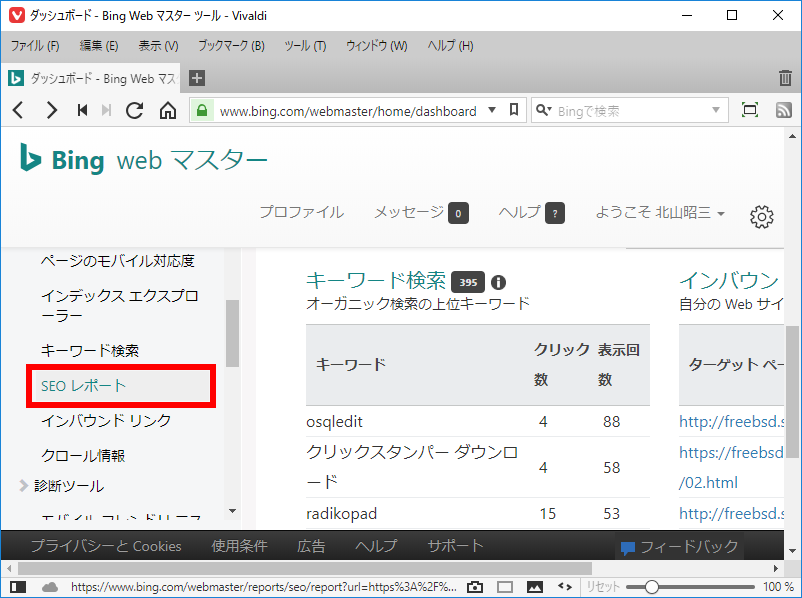Open new tab with plus button

pos(197,78)
